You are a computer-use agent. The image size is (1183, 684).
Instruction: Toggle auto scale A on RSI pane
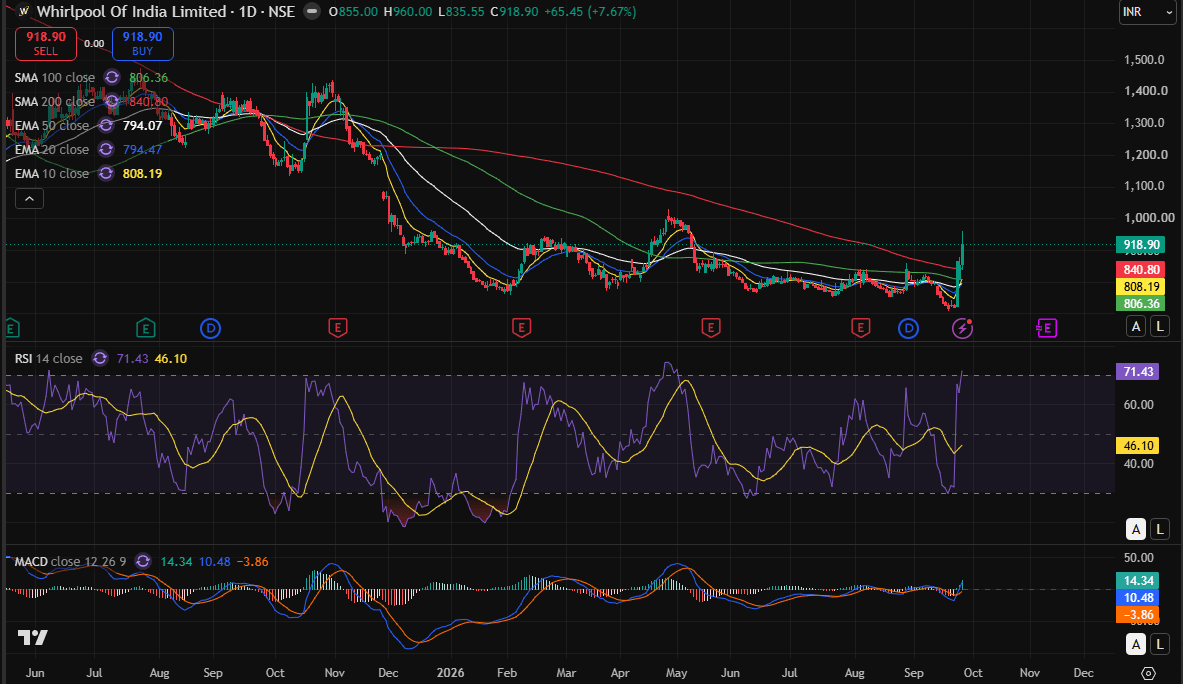click(1135, 529)
